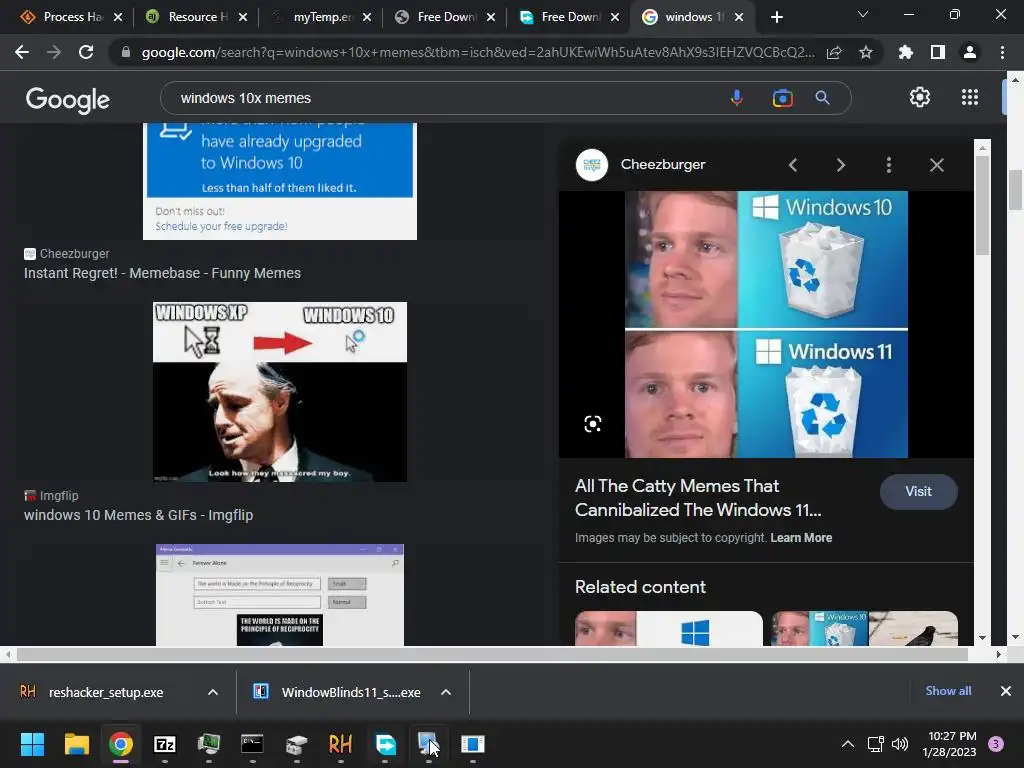Open the clock showing 10:27 PM

(x=949, y=744)
